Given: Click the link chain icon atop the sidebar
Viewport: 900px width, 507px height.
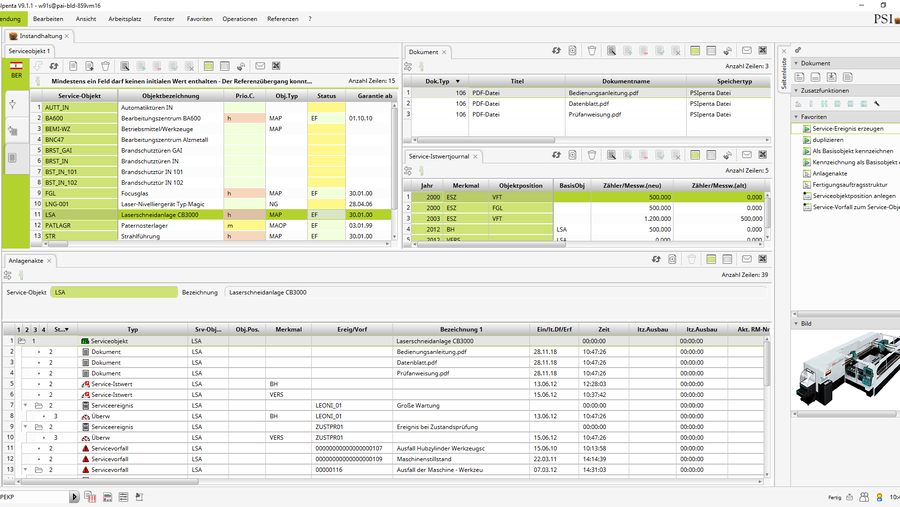Looking at the screenshot, I should [x=798, y=50].
